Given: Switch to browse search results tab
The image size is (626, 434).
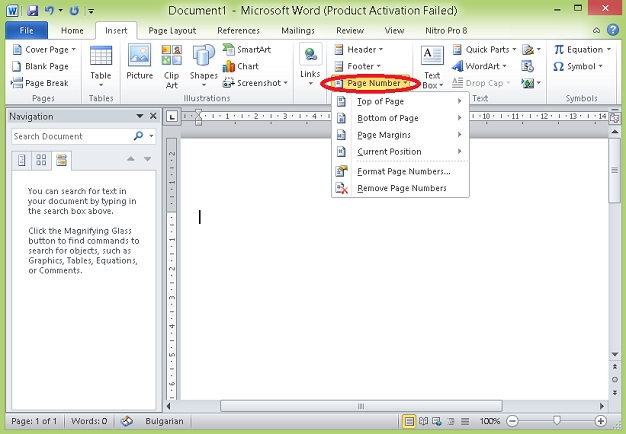Looking at the screenshot, I should pyautogui.click(x=61, y=160).
